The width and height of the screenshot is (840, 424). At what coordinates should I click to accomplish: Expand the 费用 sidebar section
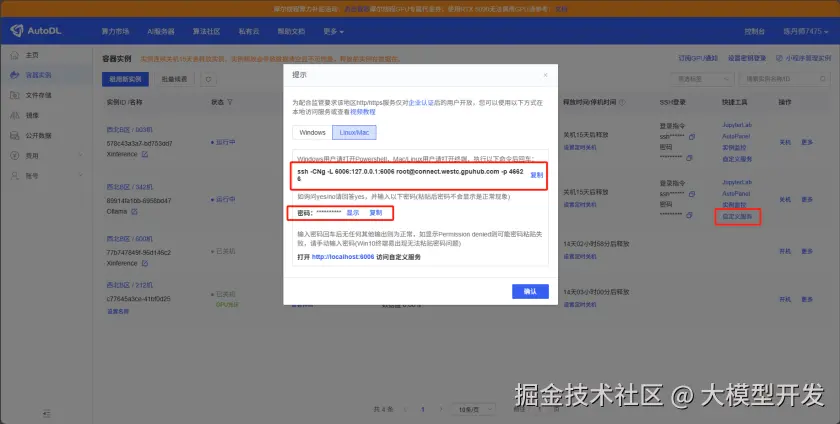click(46, 155)
